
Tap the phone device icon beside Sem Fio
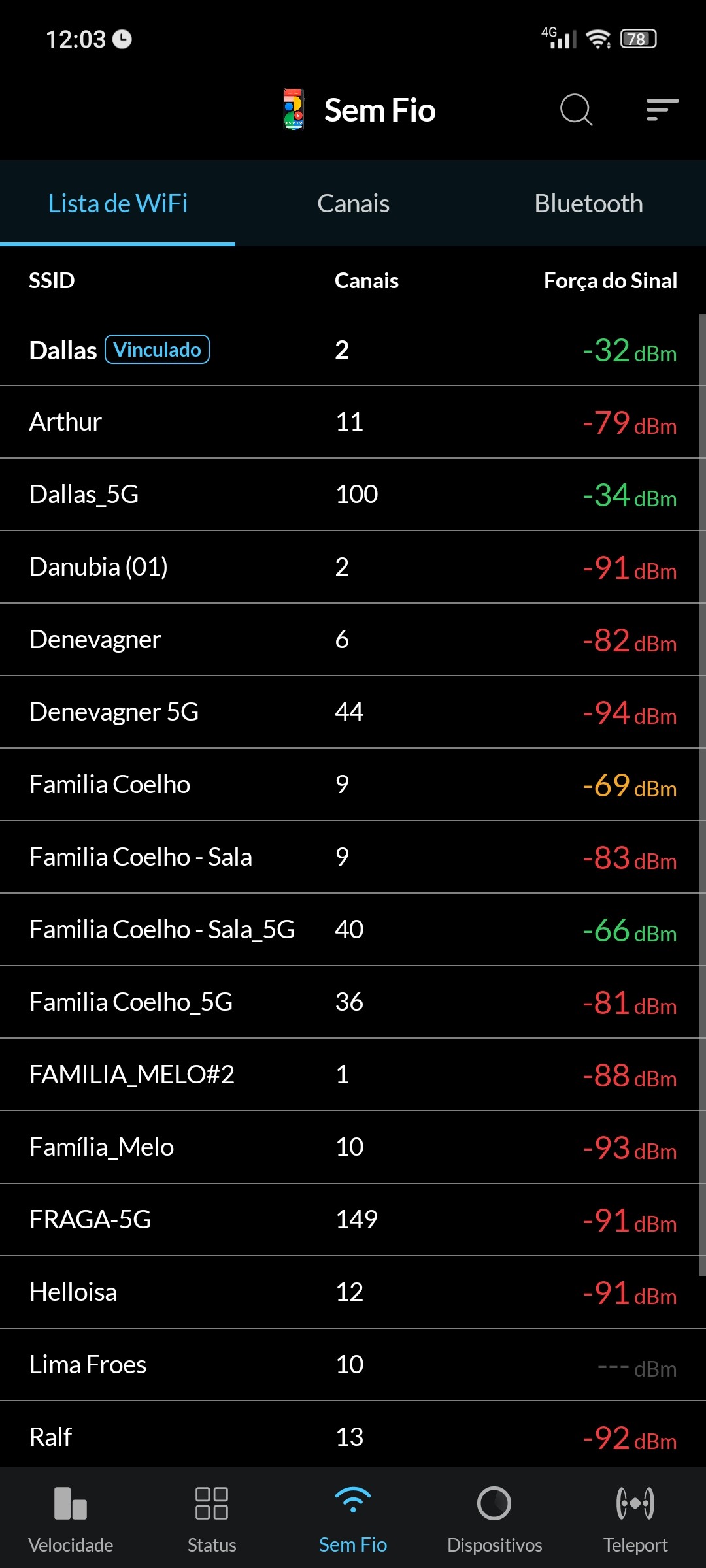[294, 110]
